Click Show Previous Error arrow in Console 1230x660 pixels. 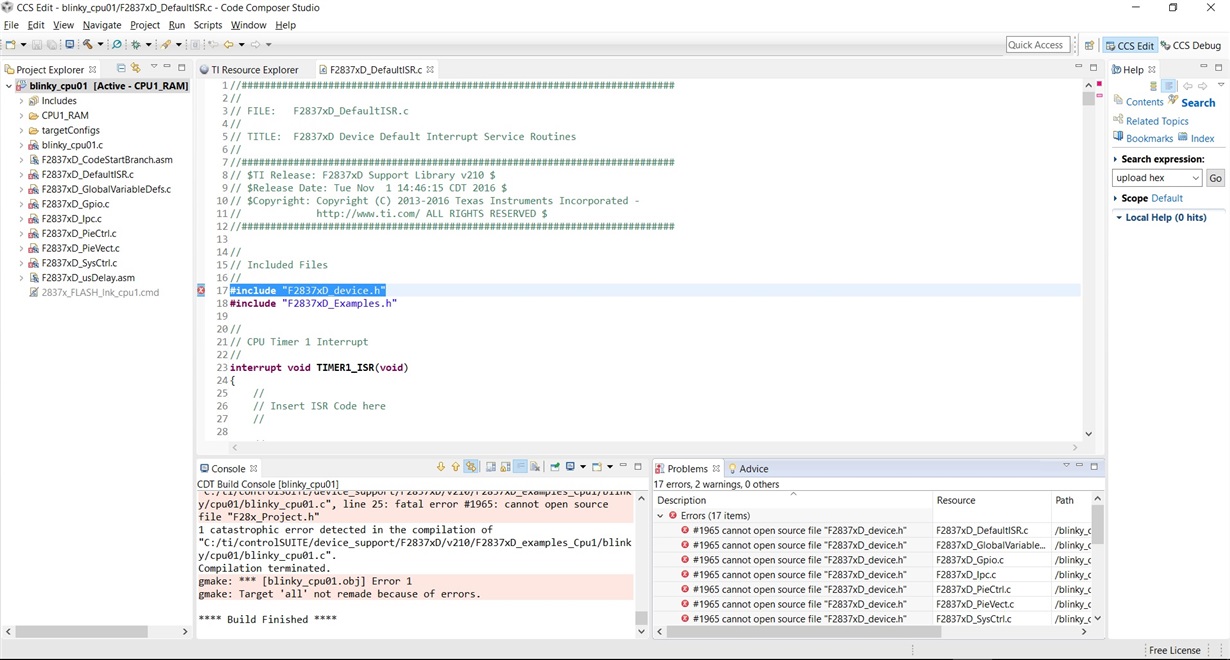click(456, 467)
